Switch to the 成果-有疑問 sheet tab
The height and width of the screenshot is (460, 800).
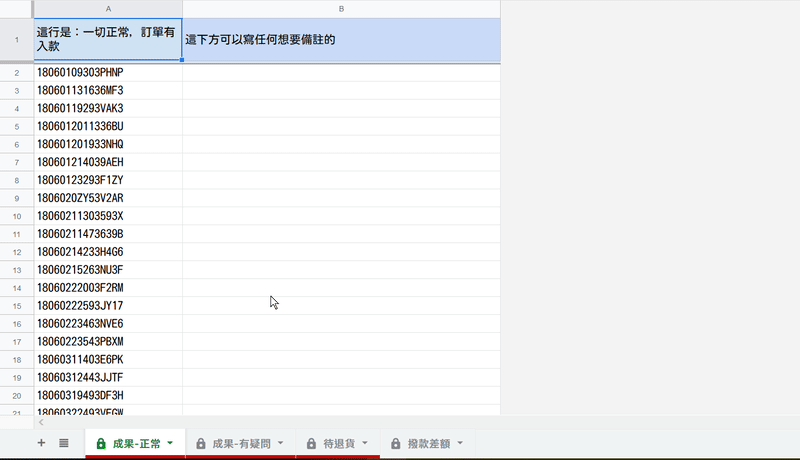(x=241, y=443)
